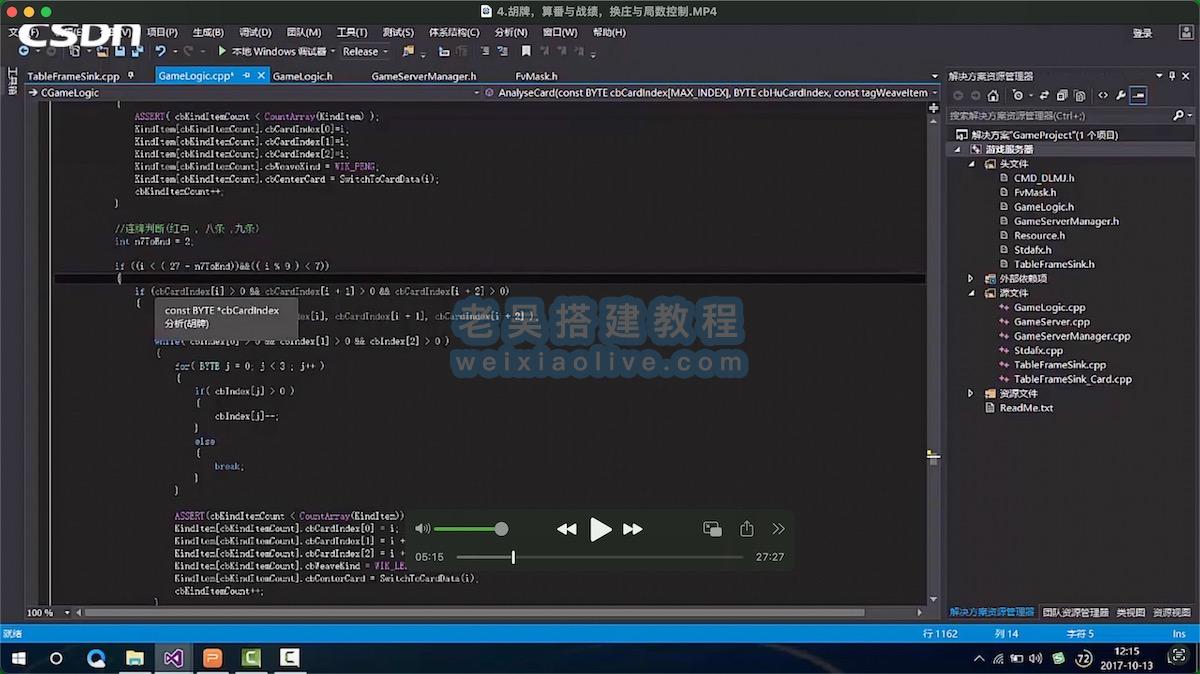Viewport: 1200px width, 674px height.
Task: Click the video share icon
Action: [746, 529]
